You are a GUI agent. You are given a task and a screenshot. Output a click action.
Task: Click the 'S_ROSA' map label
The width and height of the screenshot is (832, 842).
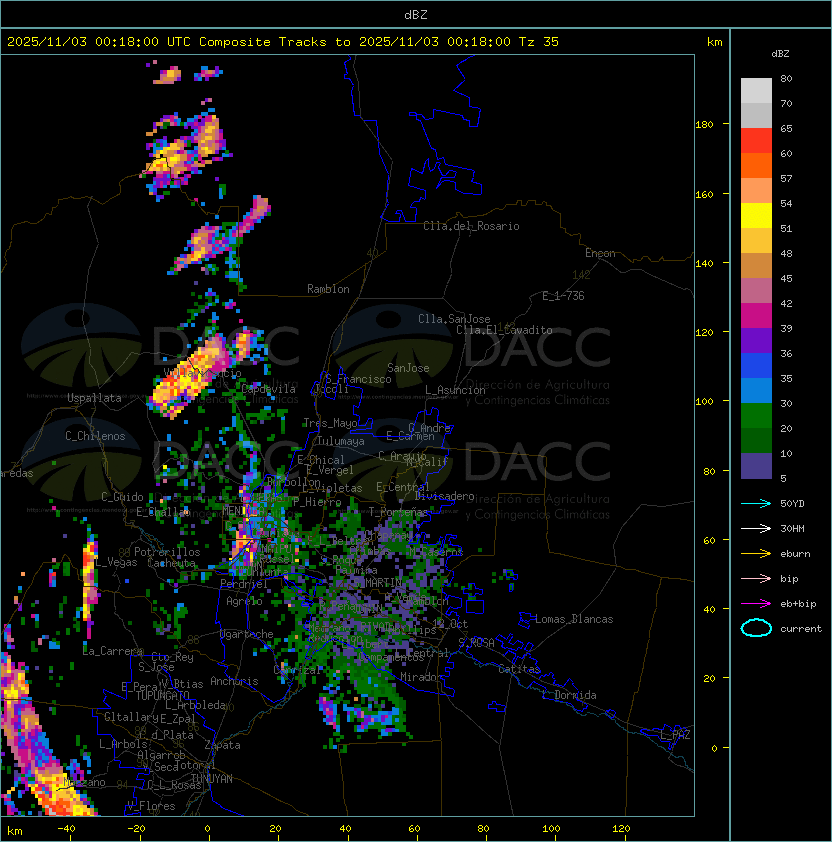pos(476,643)
